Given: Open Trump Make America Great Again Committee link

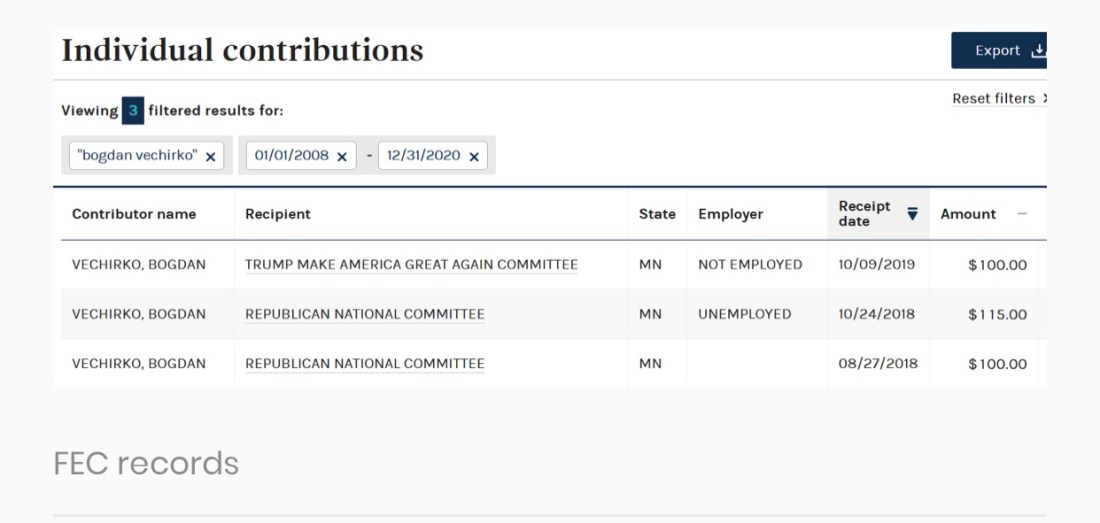Looking at the screenshot, I should (411, 265).
